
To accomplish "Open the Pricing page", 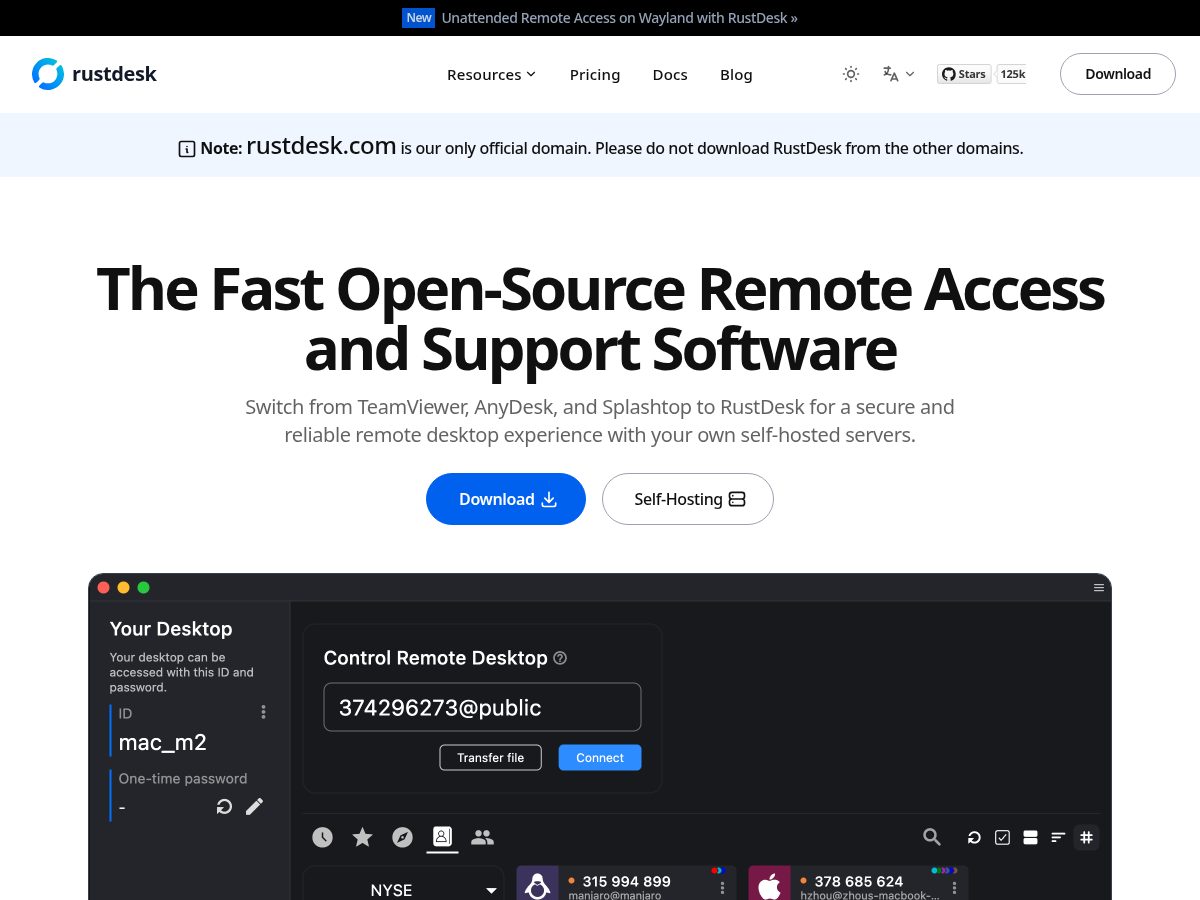I will (x=595, y=75).
